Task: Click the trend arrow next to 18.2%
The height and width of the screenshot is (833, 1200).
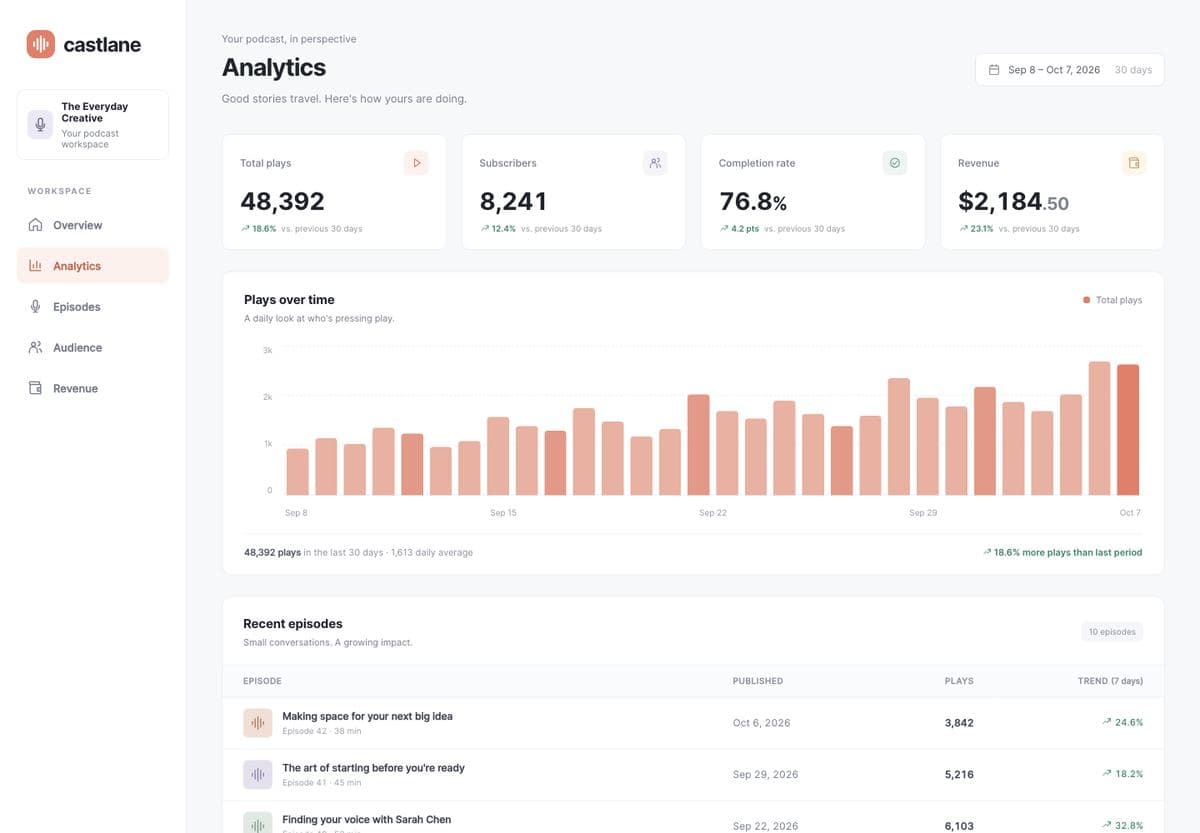Action: (x=1106, y=774)
